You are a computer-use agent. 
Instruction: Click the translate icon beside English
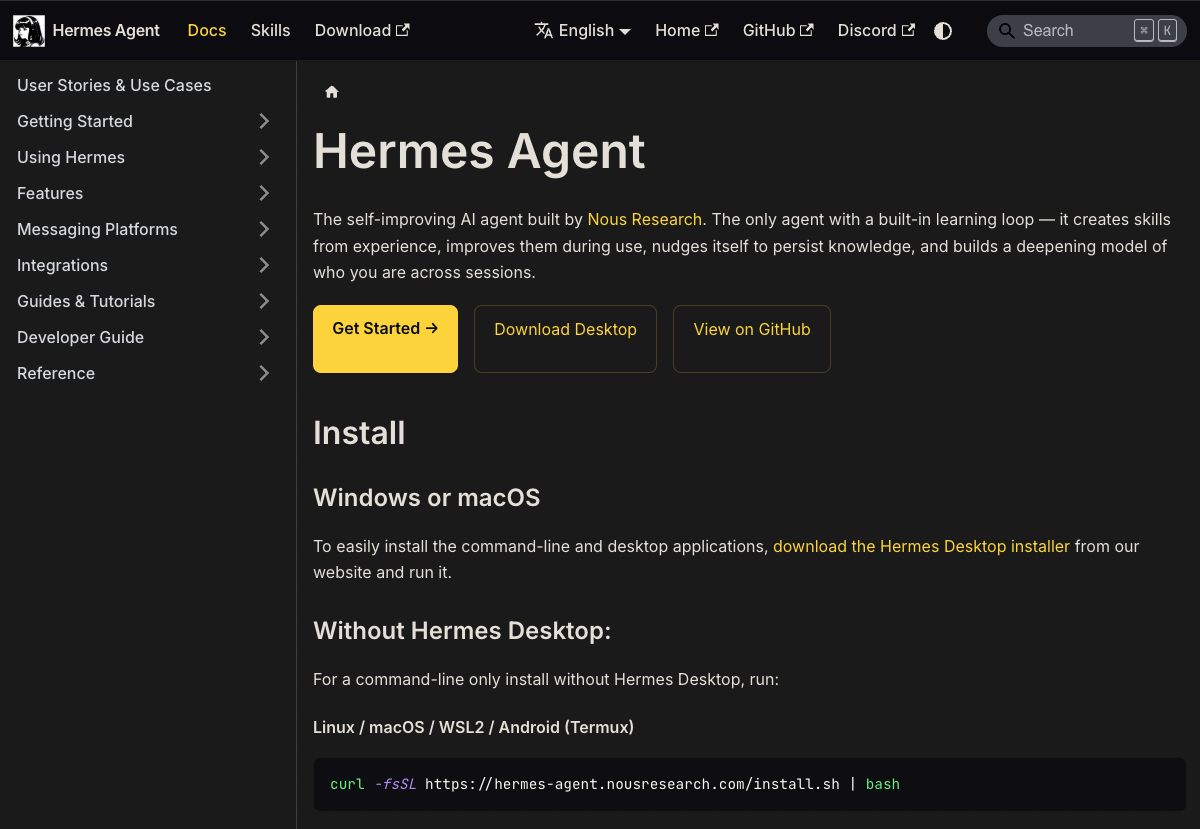[544, 31]
